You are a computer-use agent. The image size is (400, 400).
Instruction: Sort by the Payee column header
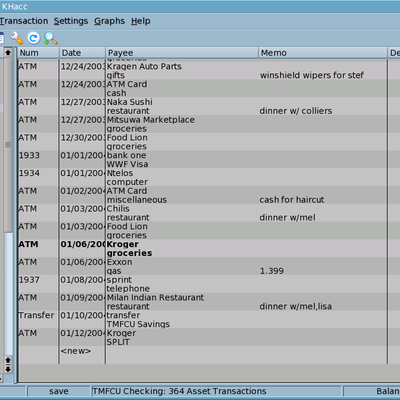point(182,53)
